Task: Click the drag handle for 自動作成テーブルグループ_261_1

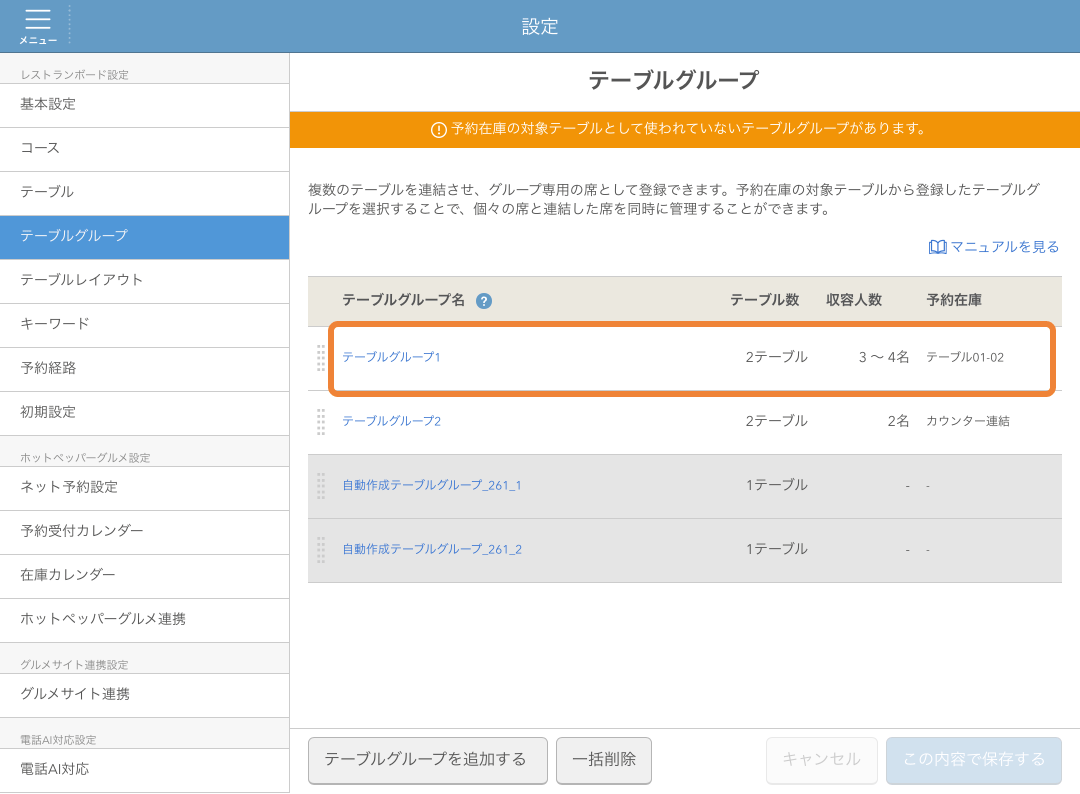Action: 321,486
